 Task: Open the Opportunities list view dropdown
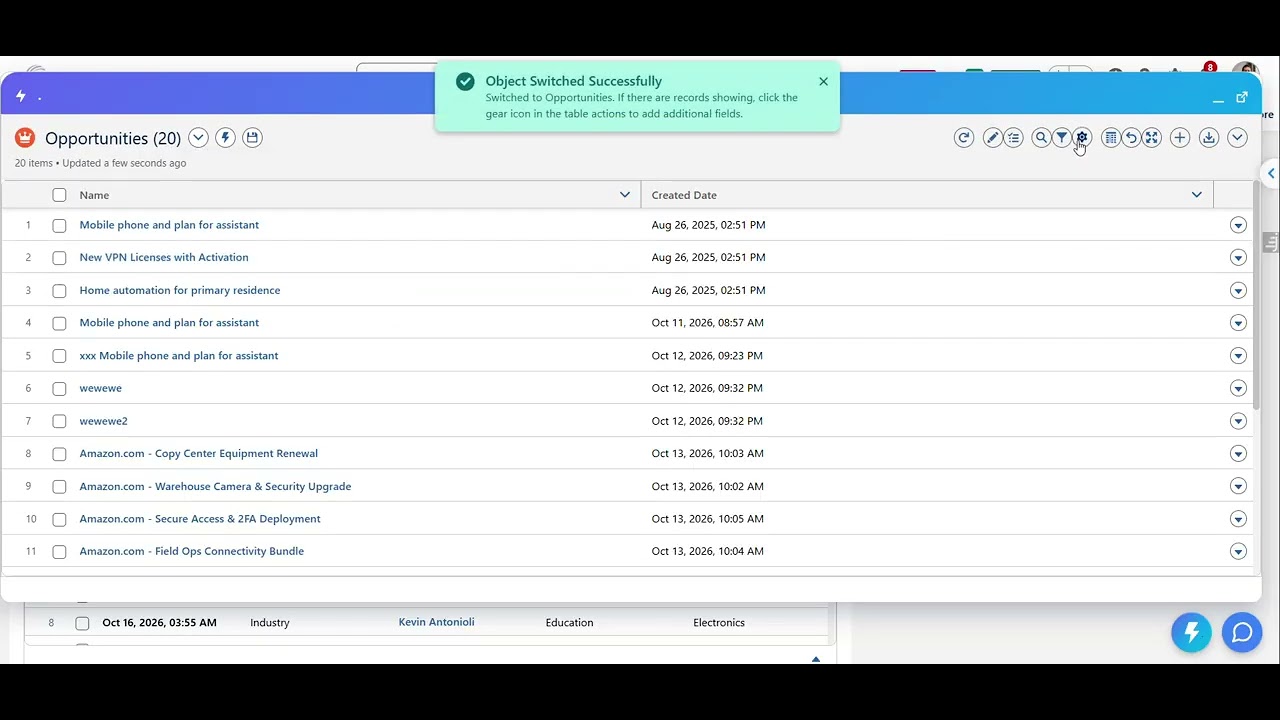point(198,138)
